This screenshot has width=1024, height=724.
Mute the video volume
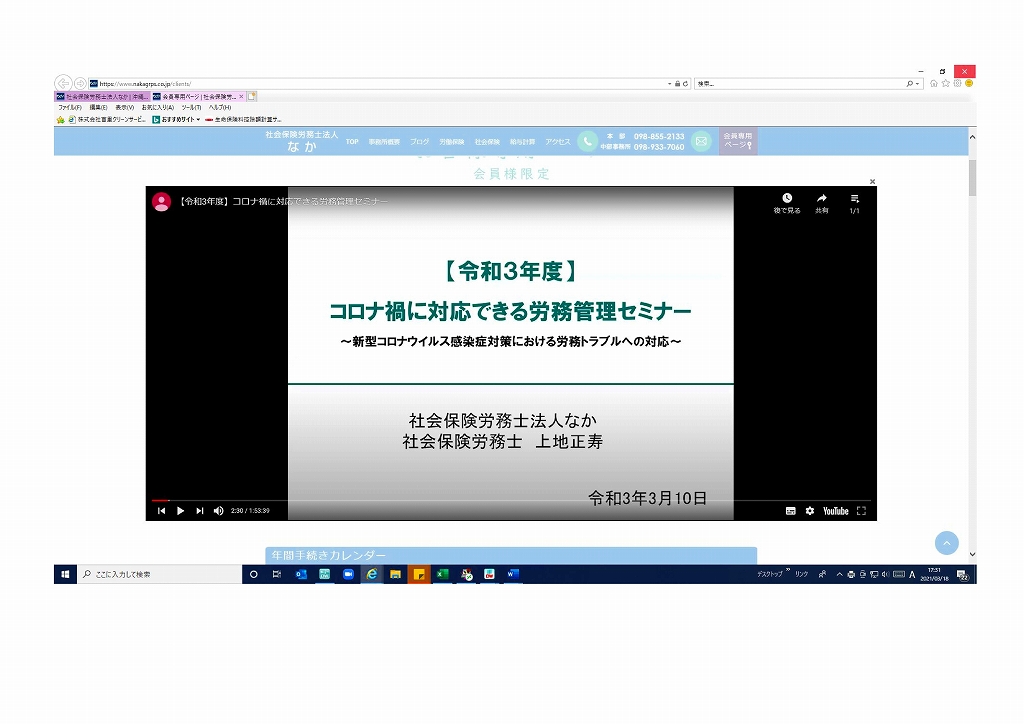click(218, 511)
